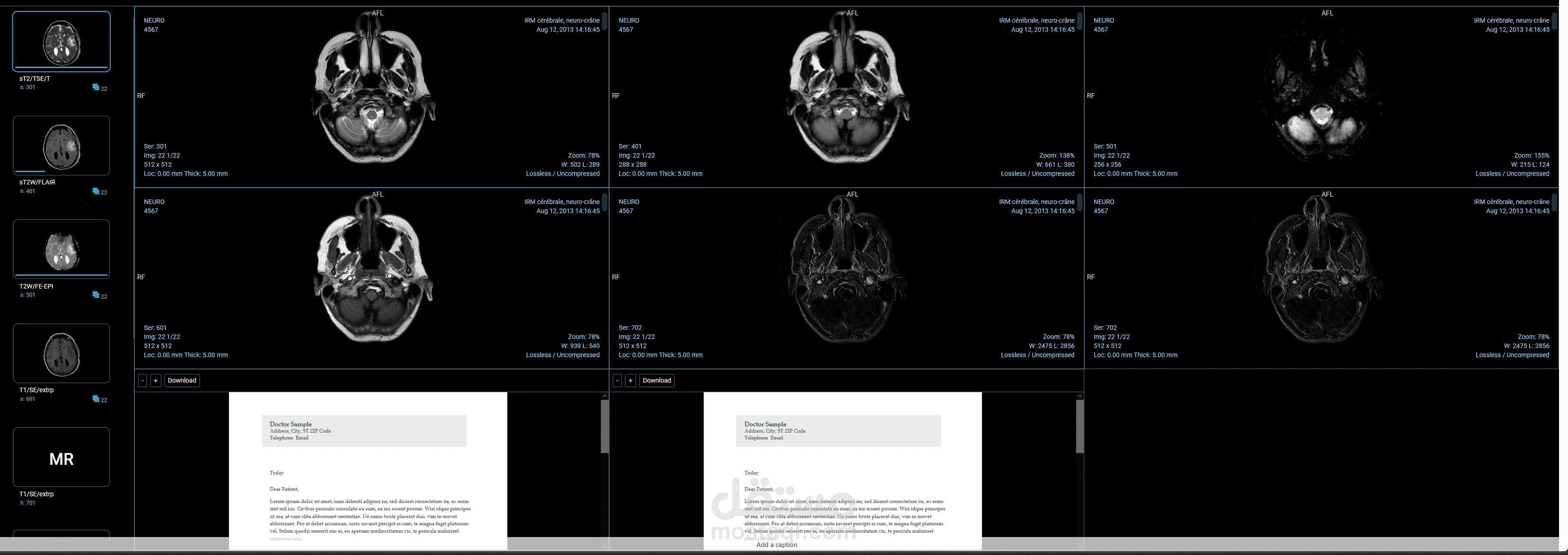Zoom in the right report document
This screenshot has width=1568, height=555.
pos(631,381)
